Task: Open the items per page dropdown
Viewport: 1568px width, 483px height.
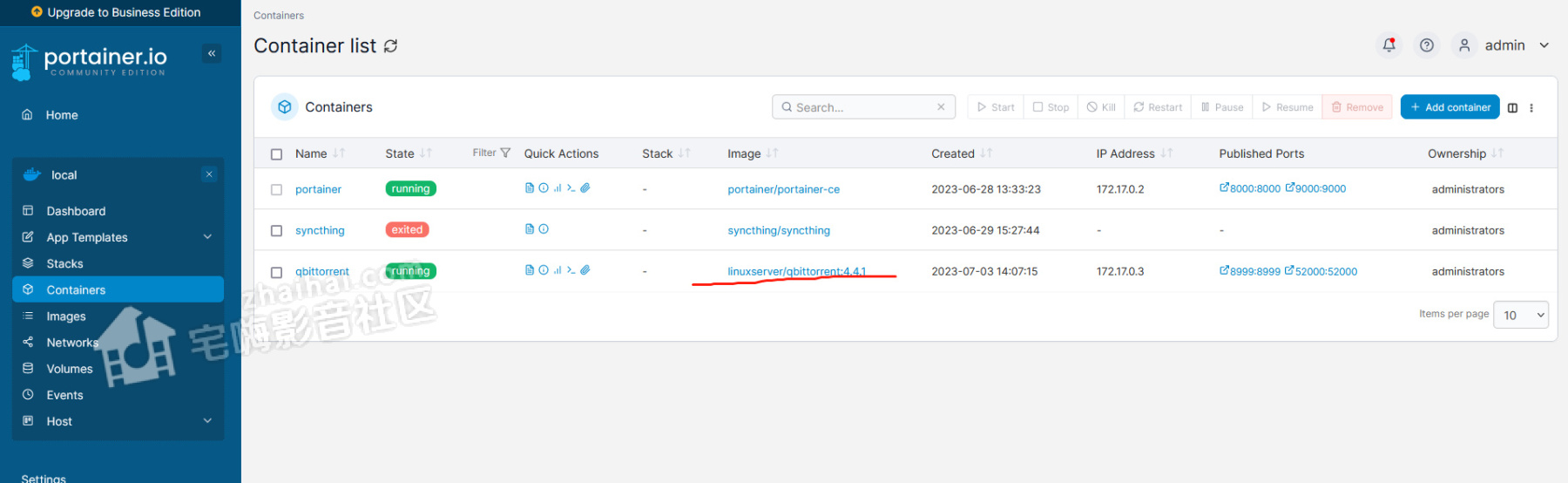Action: coord(1521,315)
